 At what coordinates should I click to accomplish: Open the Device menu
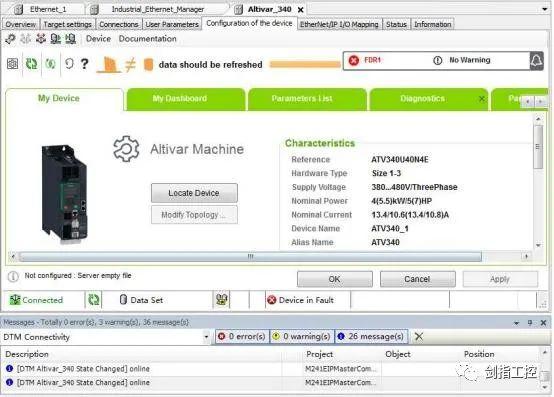click(98, 39)
